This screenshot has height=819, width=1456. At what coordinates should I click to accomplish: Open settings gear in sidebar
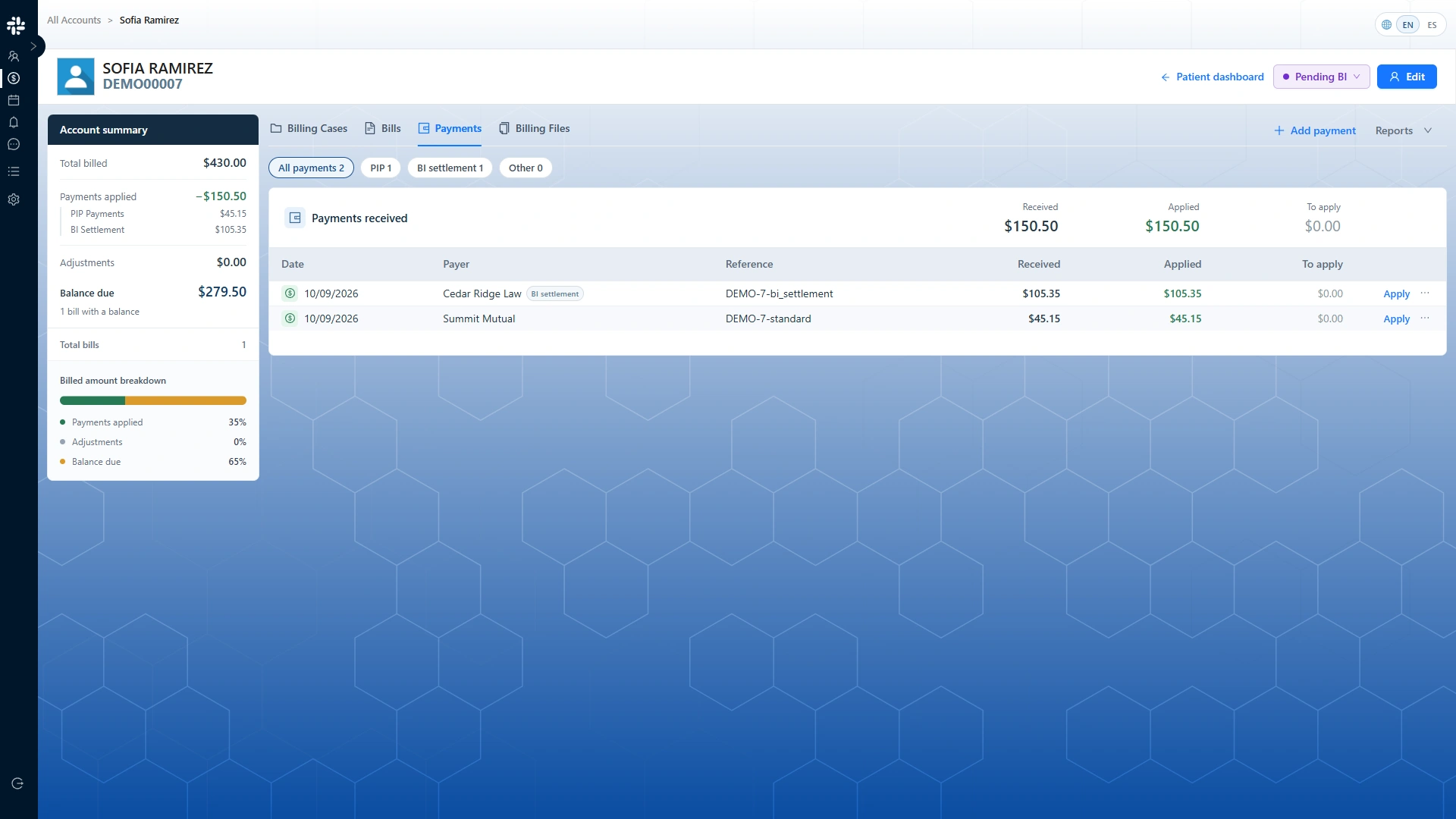click(x=14, y=199)
